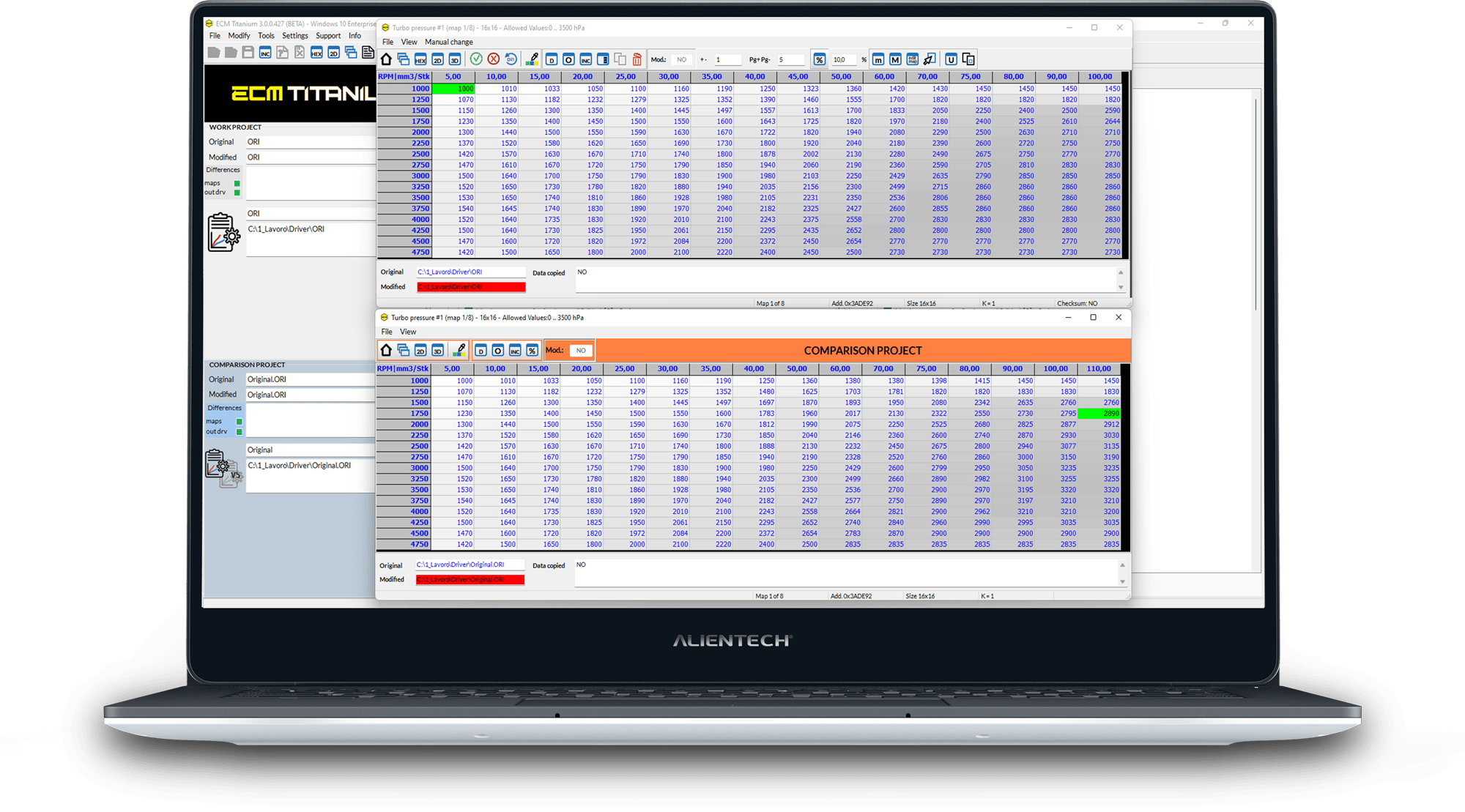
Task: Click the Pg+ Pg- value input field
Action: click(790, 59)
